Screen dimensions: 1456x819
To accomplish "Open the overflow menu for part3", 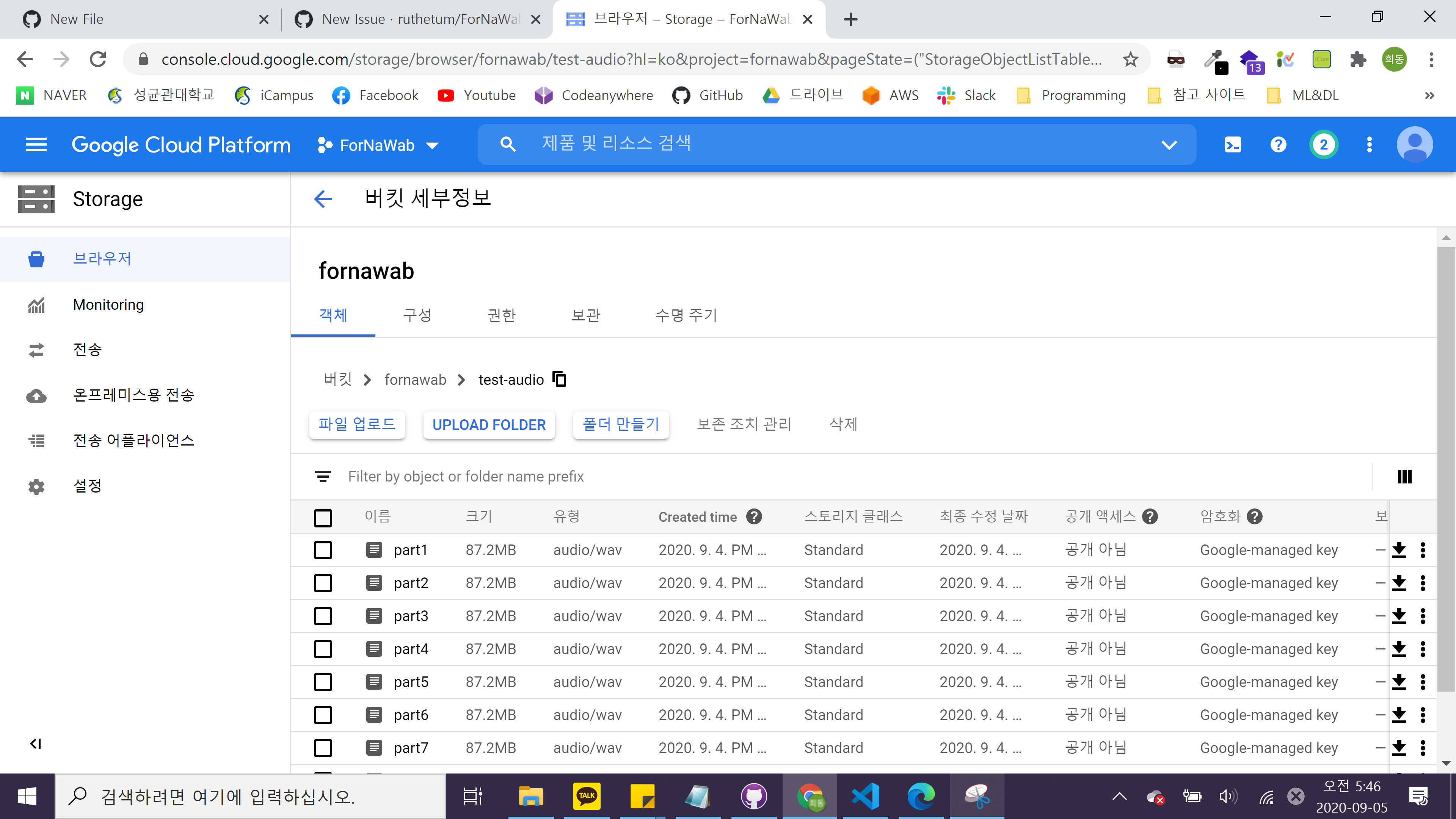I will click(x=1423, y=615).
